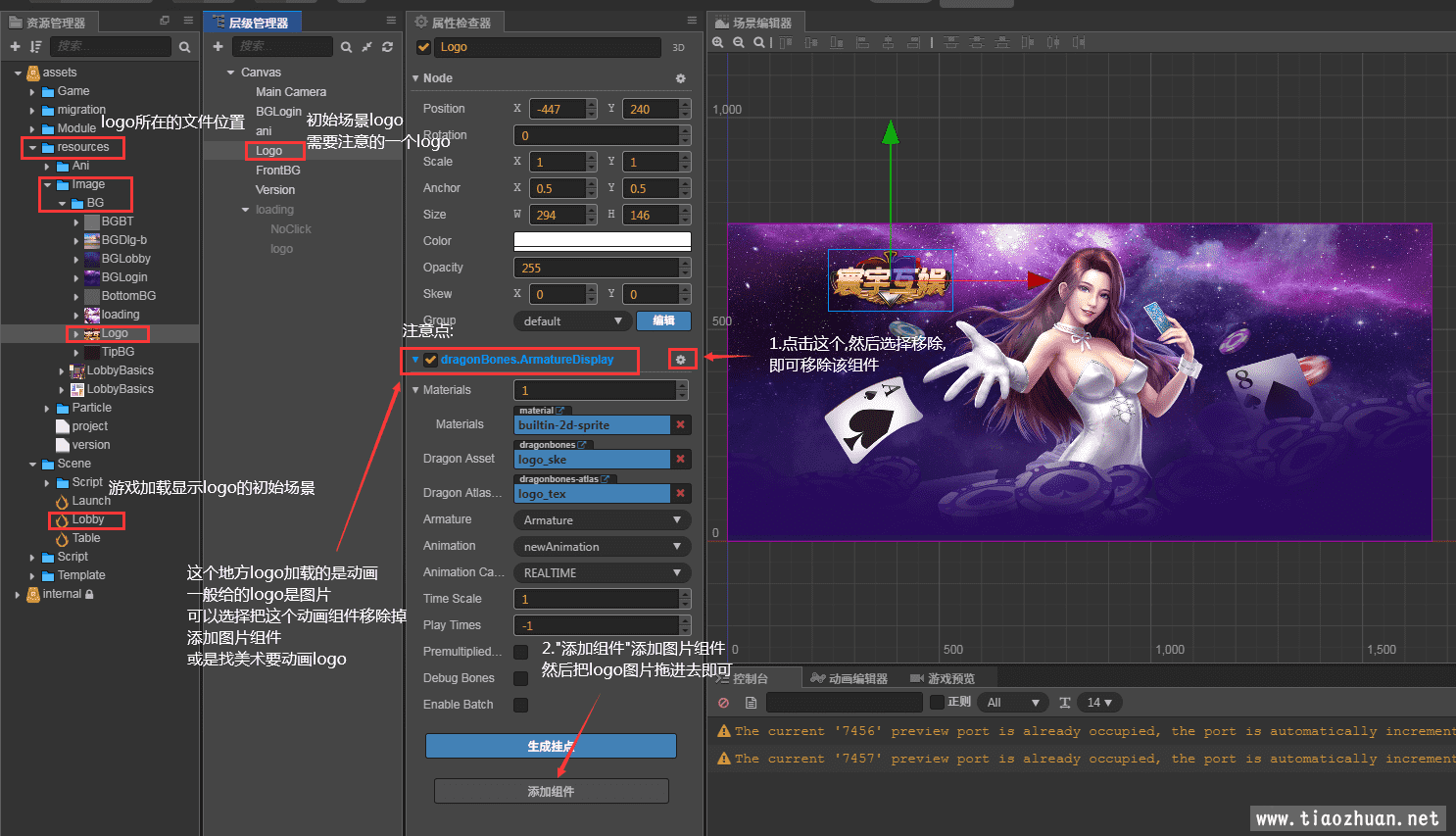Switch to the 游戏预览 tab
Viewport: 1456px width, 836px height.
(943, 678)
